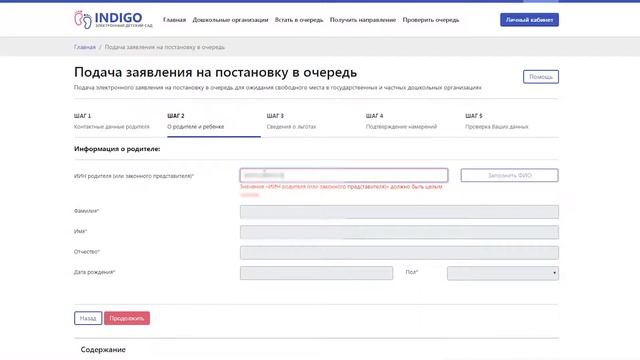Go to Встать в очередь
The image size is (640, 360).
(299, 20)
